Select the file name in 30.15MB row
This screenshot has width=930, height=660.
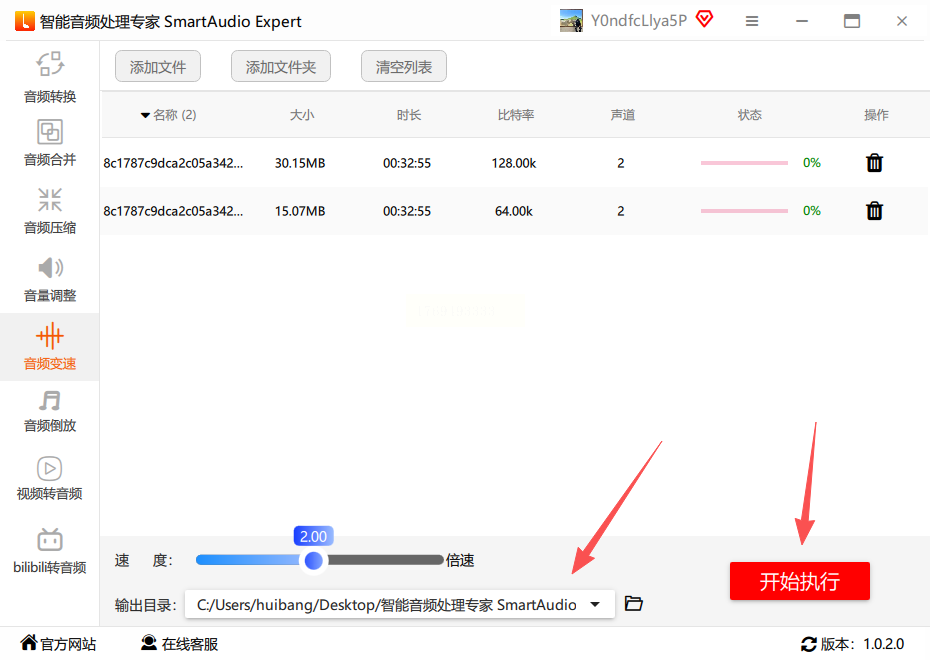pyautogui.click(x=173, y=163)
